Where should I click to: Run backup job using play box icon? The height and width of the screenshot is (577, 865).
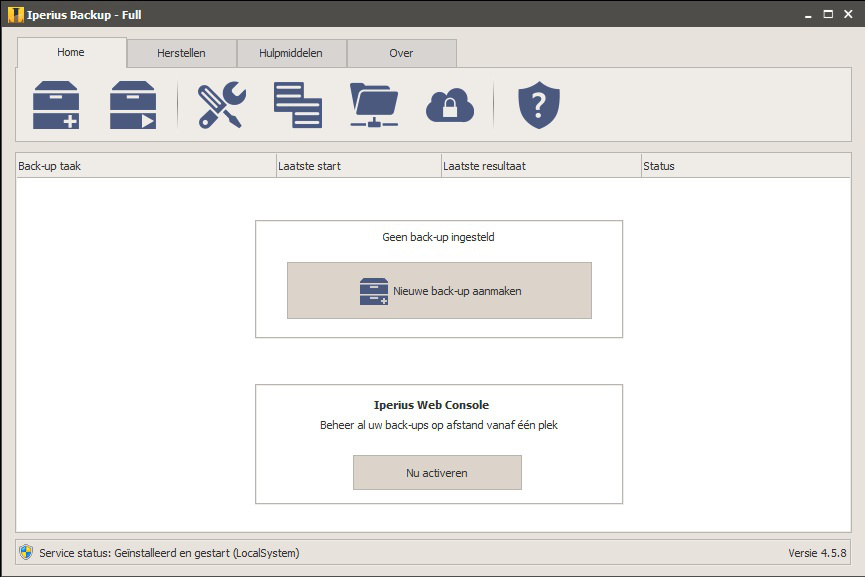pos(133,105)
